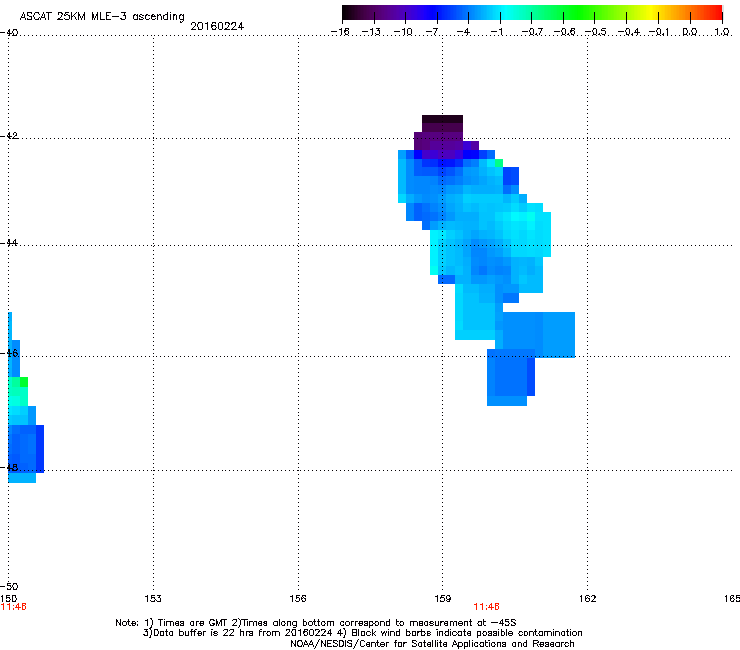Click the longitude label '162'

[x=588, y=599]
